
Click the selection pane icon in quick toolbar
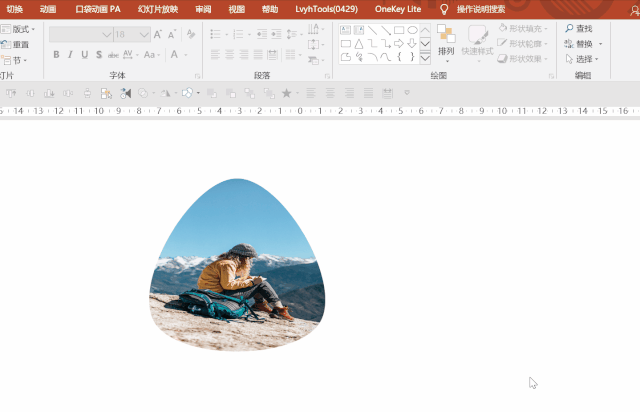[x=106, y=93]
